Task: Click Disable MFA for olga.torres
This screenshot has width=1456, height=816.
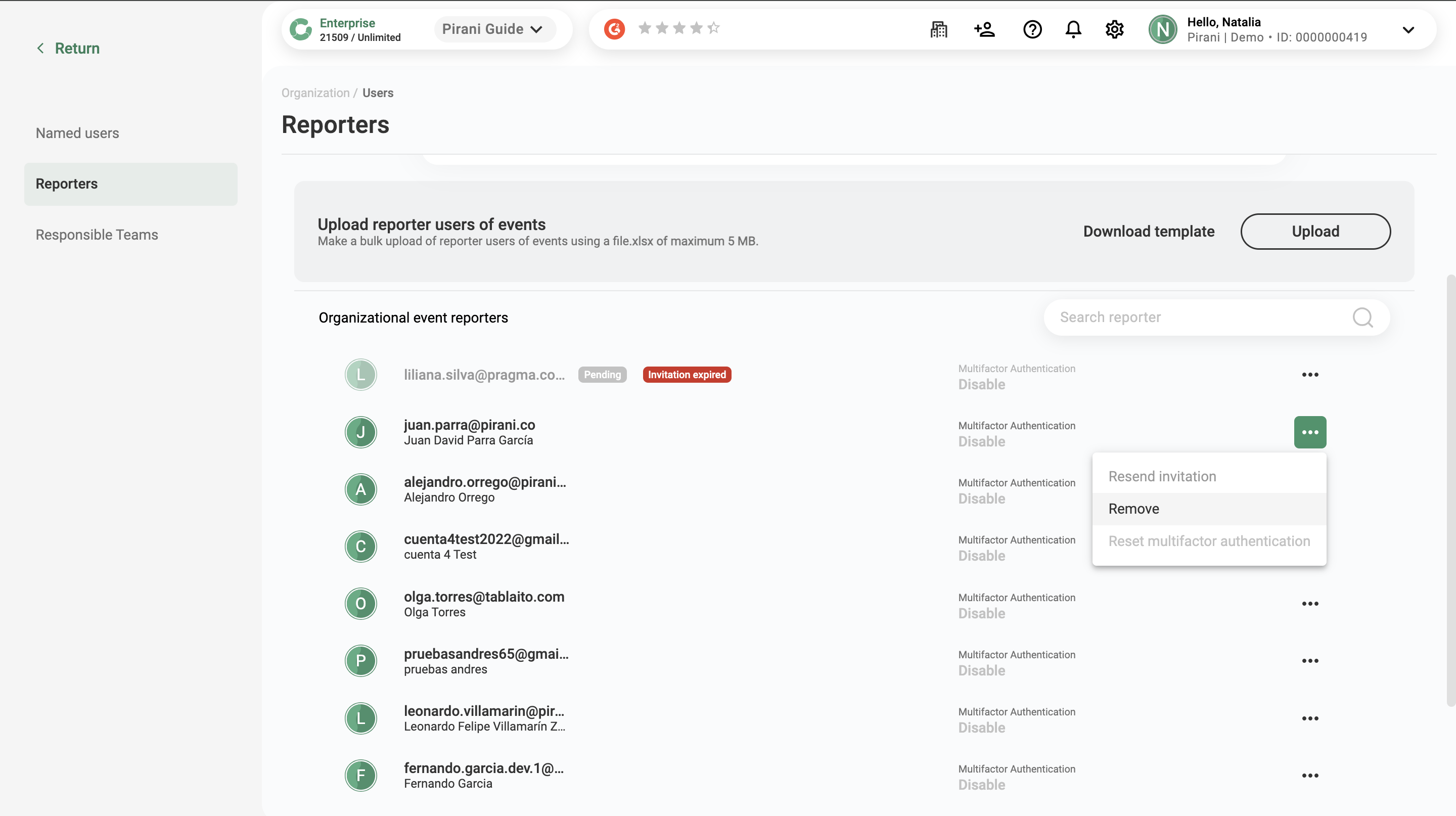Action: (981, 613)
